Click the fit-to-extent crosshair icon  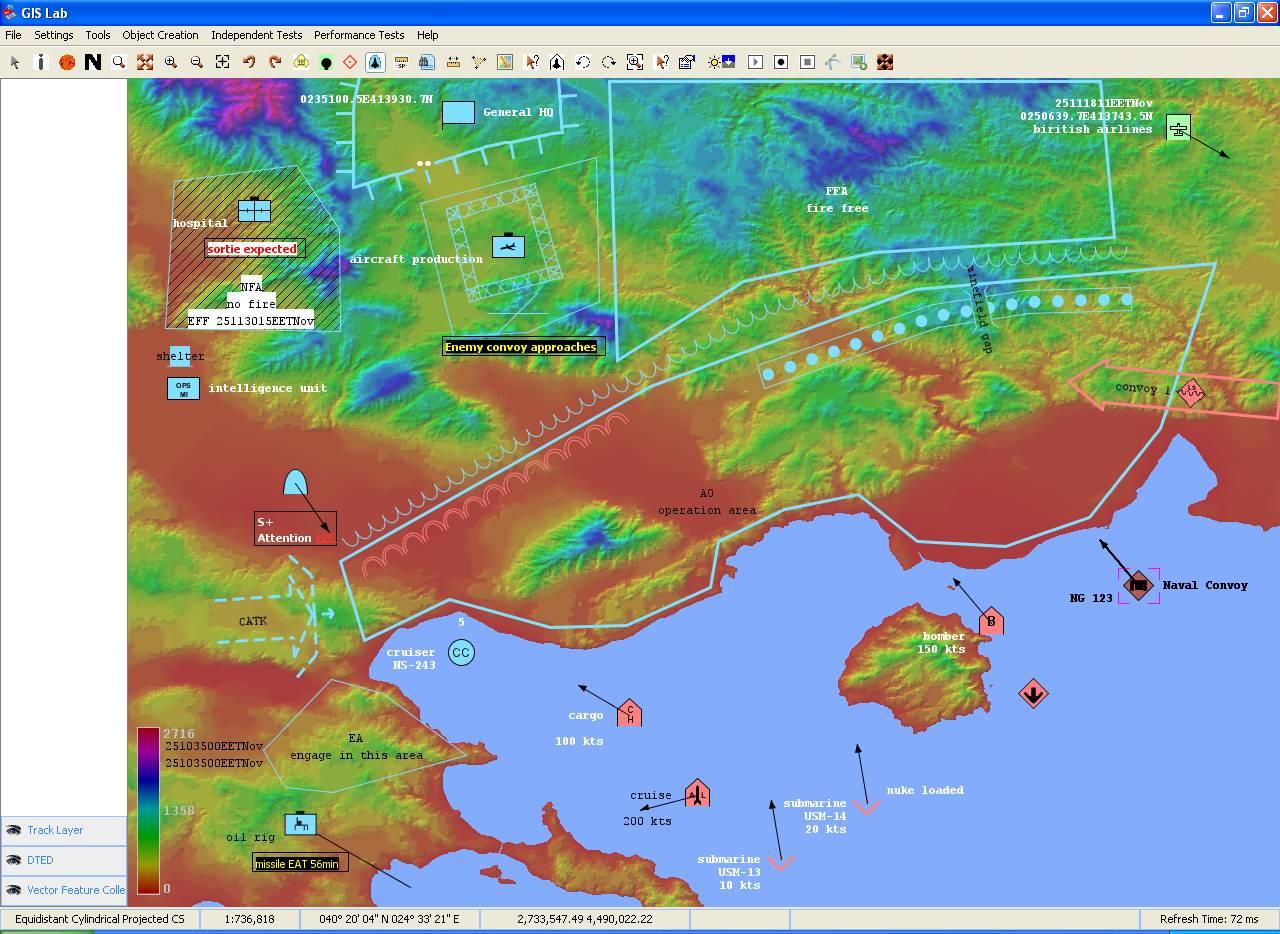click(223, 62)
